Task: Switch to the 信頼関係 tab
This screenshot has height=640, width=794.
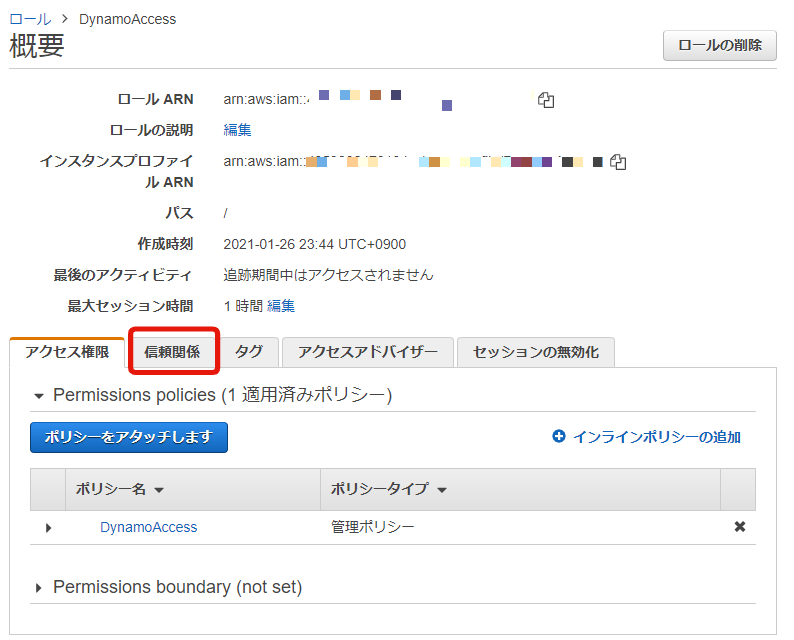Action: point(172,352)
